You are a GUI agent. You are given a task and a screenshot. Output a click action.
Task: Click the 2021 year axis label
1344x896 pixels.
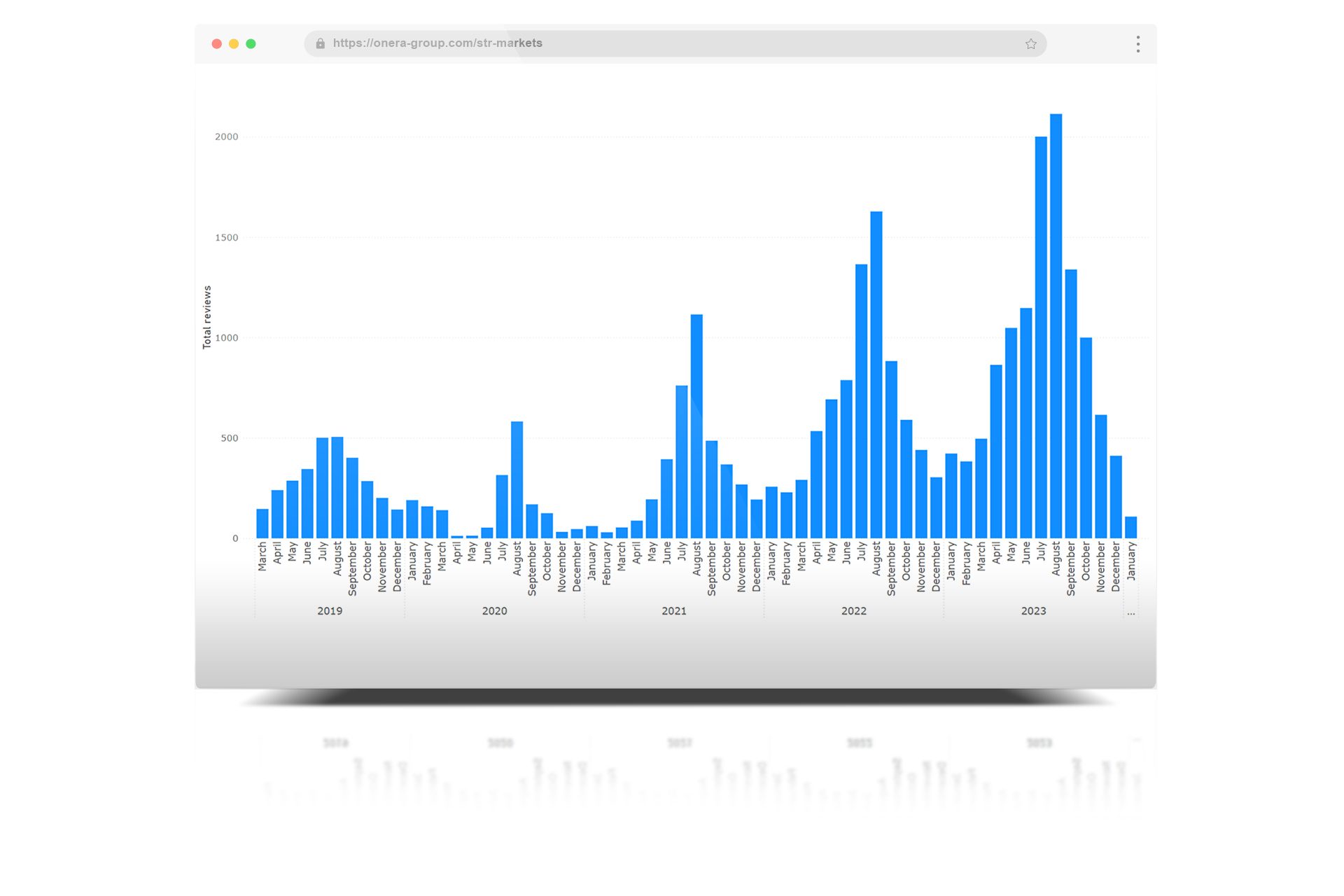tap(674, 611)
